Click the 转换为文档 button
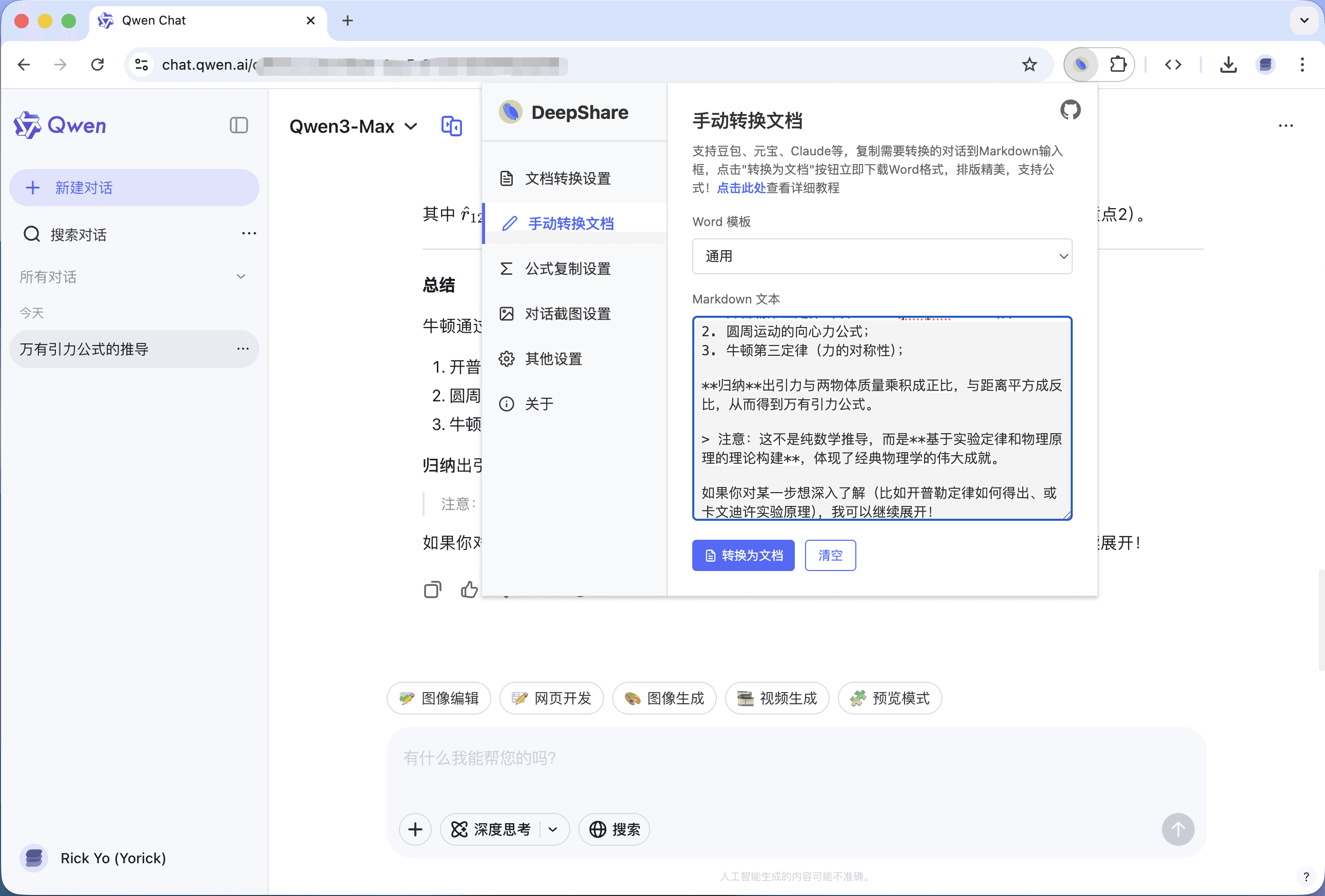This screenshot has height=896, width=1325. click(743, 555)
